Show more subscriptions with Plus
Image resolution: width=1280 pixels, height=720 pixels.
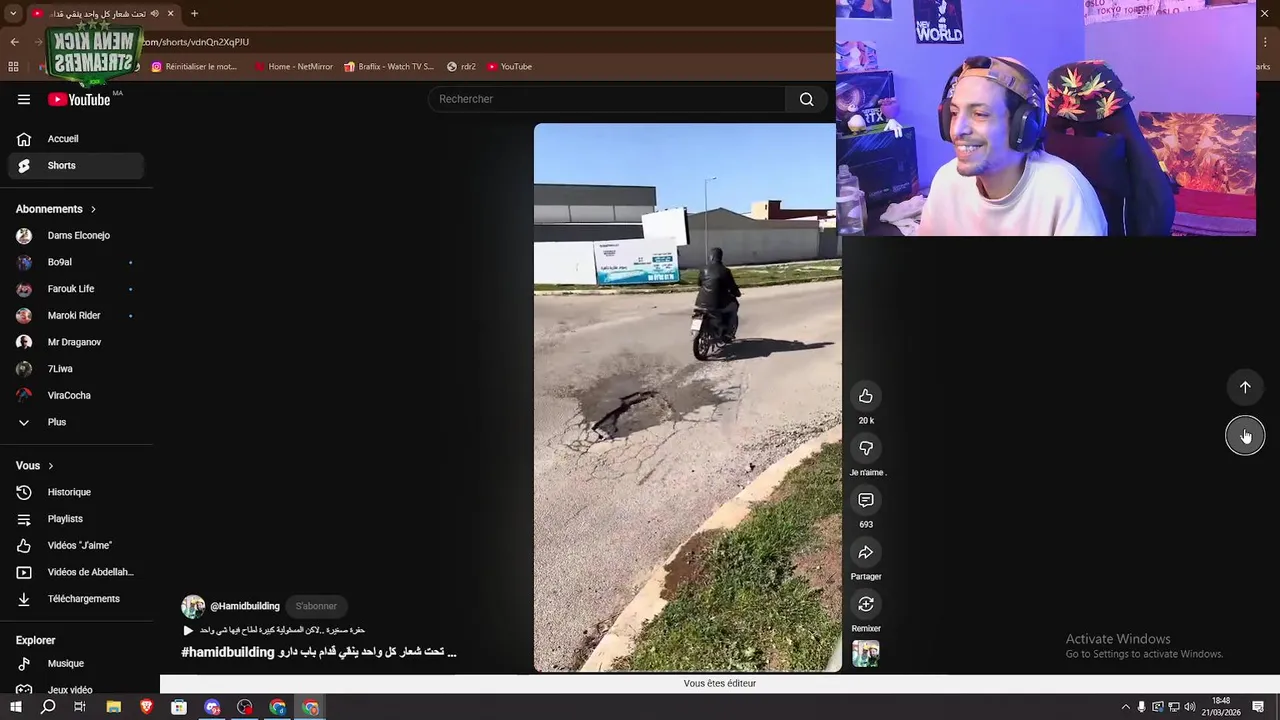76,422
